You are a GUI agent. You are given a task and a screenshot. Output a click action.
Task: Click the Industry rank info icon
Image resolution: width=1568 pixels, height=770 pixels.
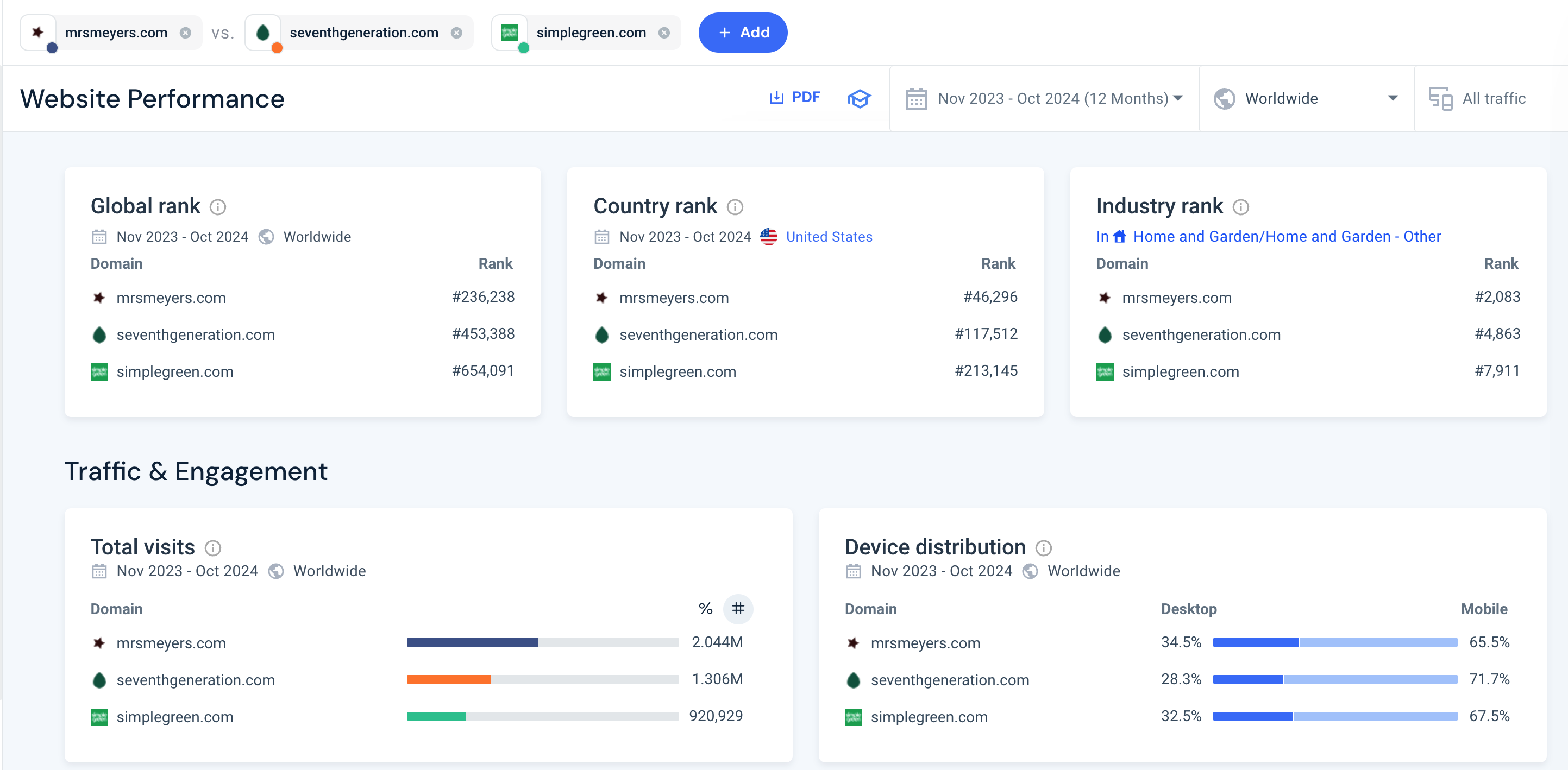pyautogui.click(x=1241, y=207)
